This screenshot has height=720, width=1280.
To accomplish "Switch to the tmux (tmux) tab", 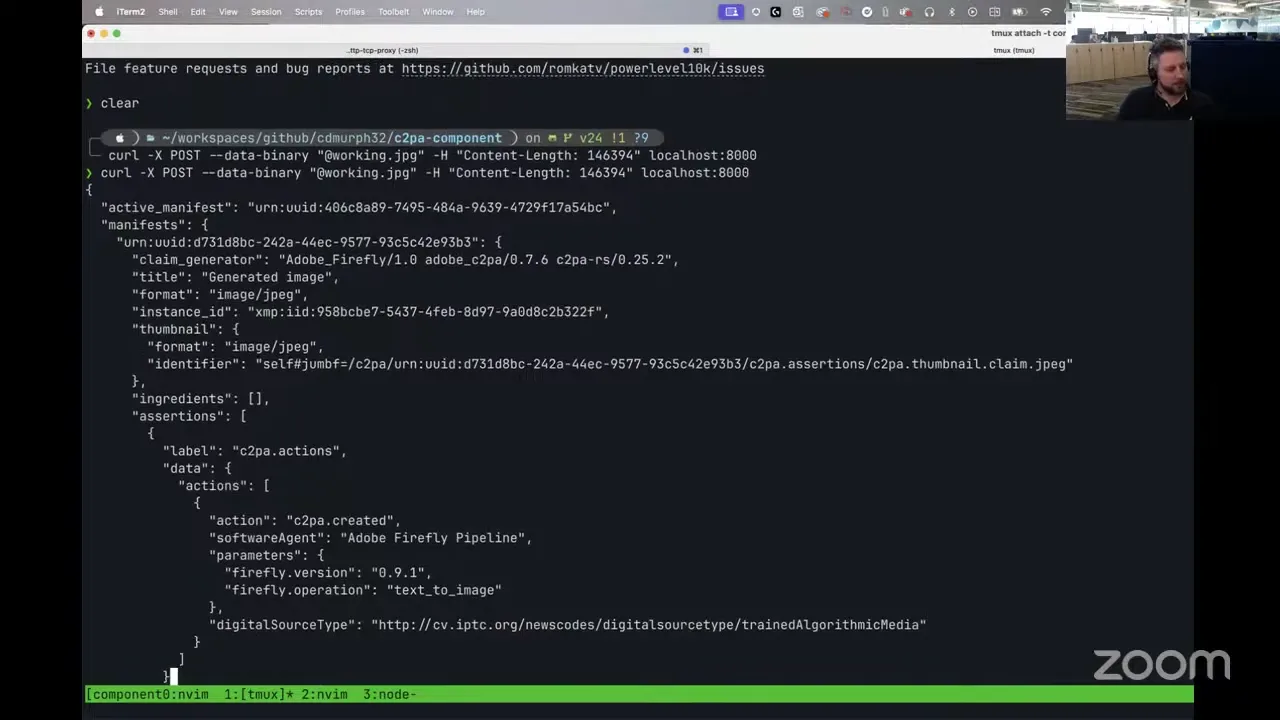I will [x=1013, y=50].
